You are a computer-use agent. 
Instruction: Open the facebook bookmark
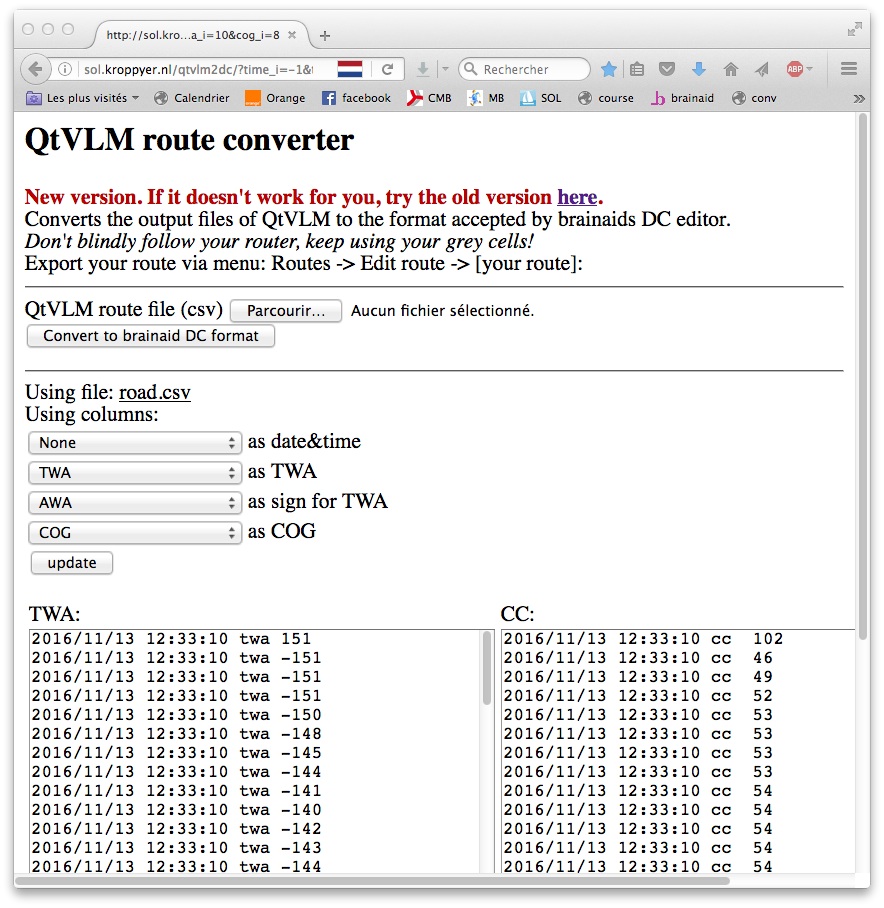(x=357, y=98)
